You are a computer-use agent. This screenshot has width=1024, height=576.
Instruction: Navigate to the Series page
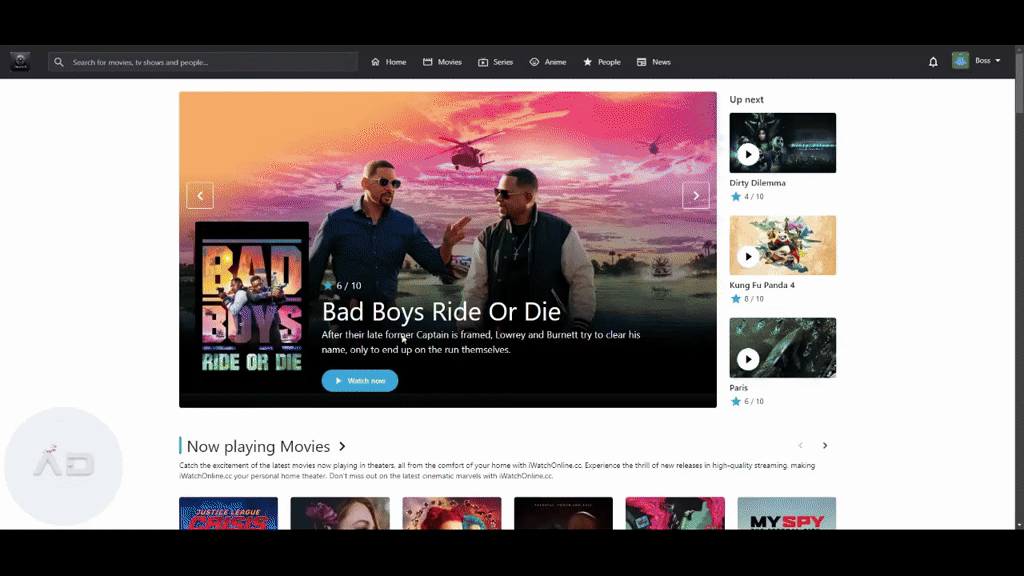pos(496,62)
